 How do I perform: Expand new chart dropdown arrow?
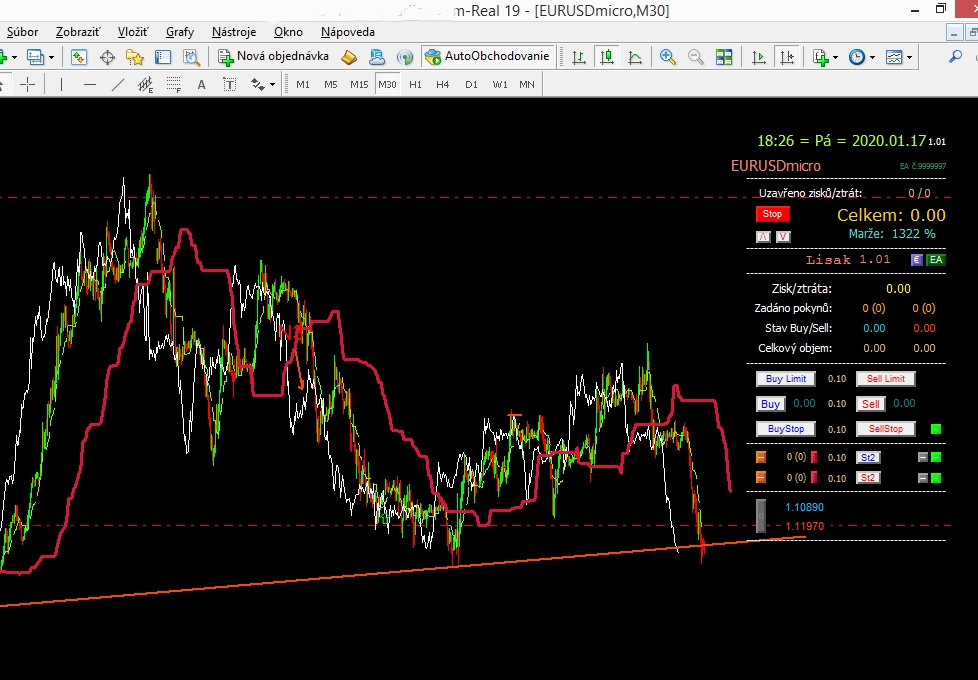click(14, 57)
